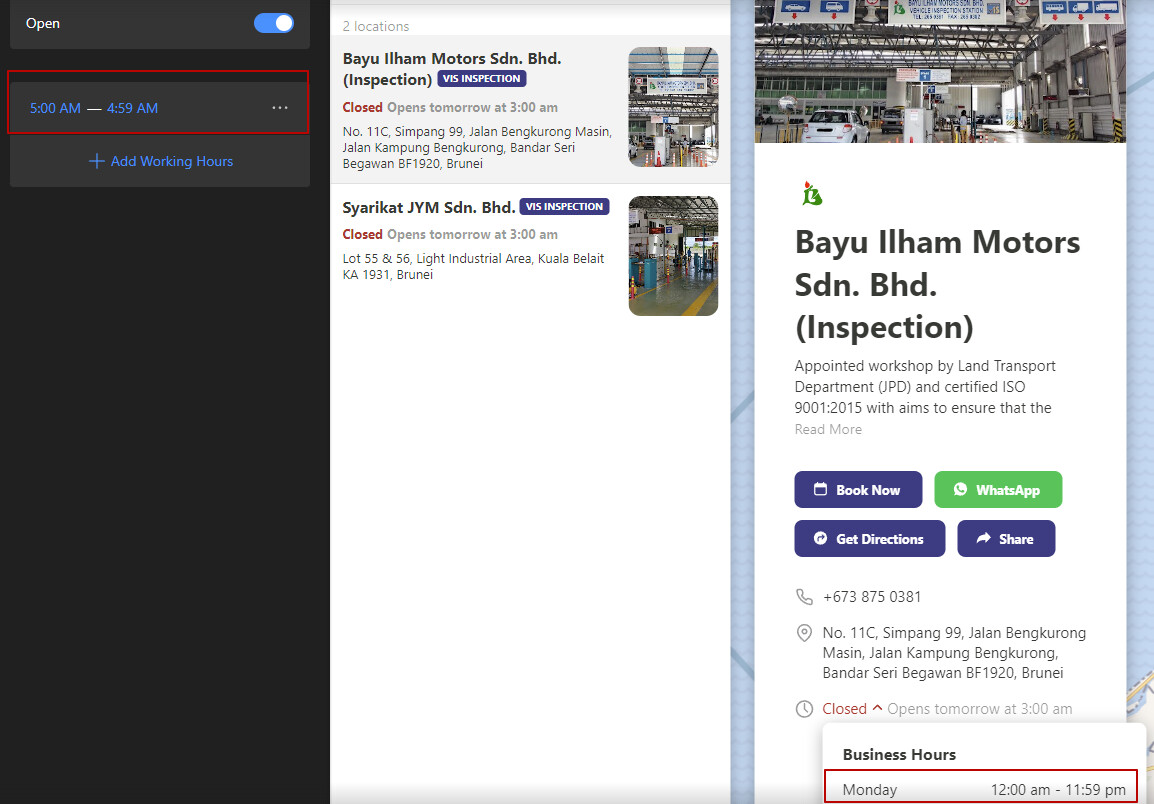Click the detail panel address text
The width and height of the screenshot is (1154, 804).
click(x=954, y=653)
